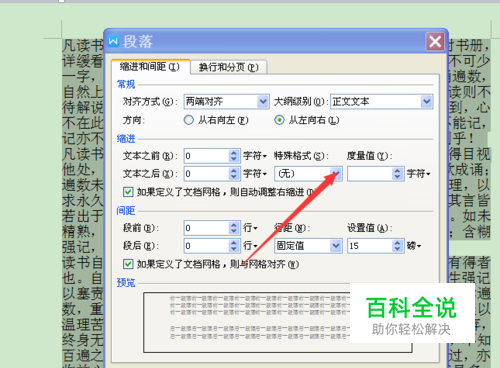Select the 从右向左 direction radio button
Image resolution: width=500 pixels, height=368 pixels.
[189, 120]
